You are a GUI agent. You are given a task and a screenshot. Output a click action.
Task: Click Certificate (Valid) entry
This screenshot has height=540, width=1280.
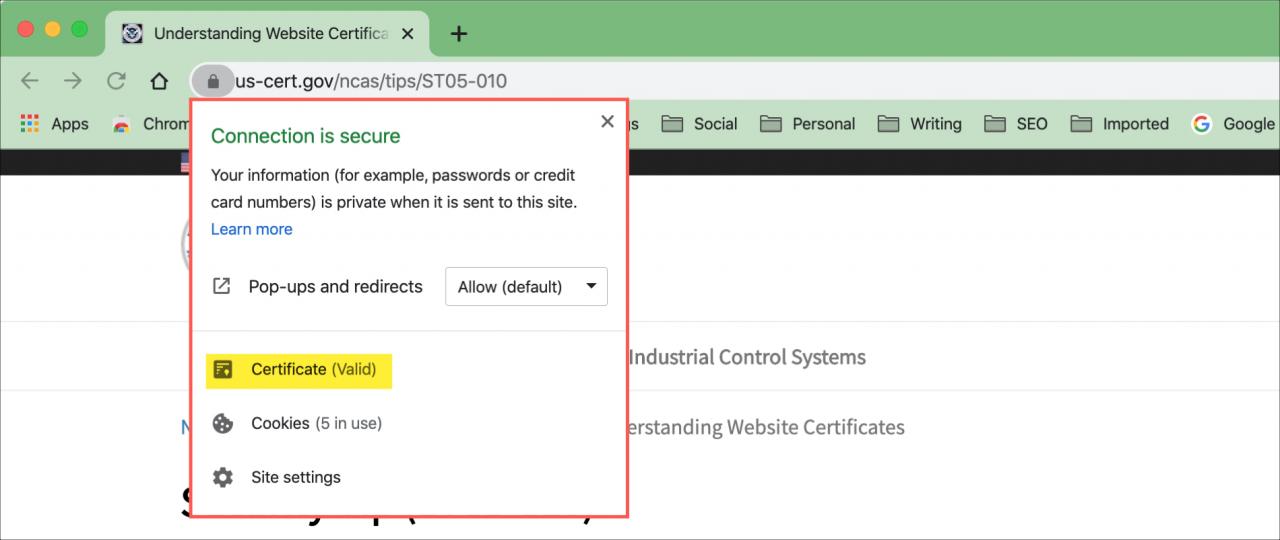[299, 369]
